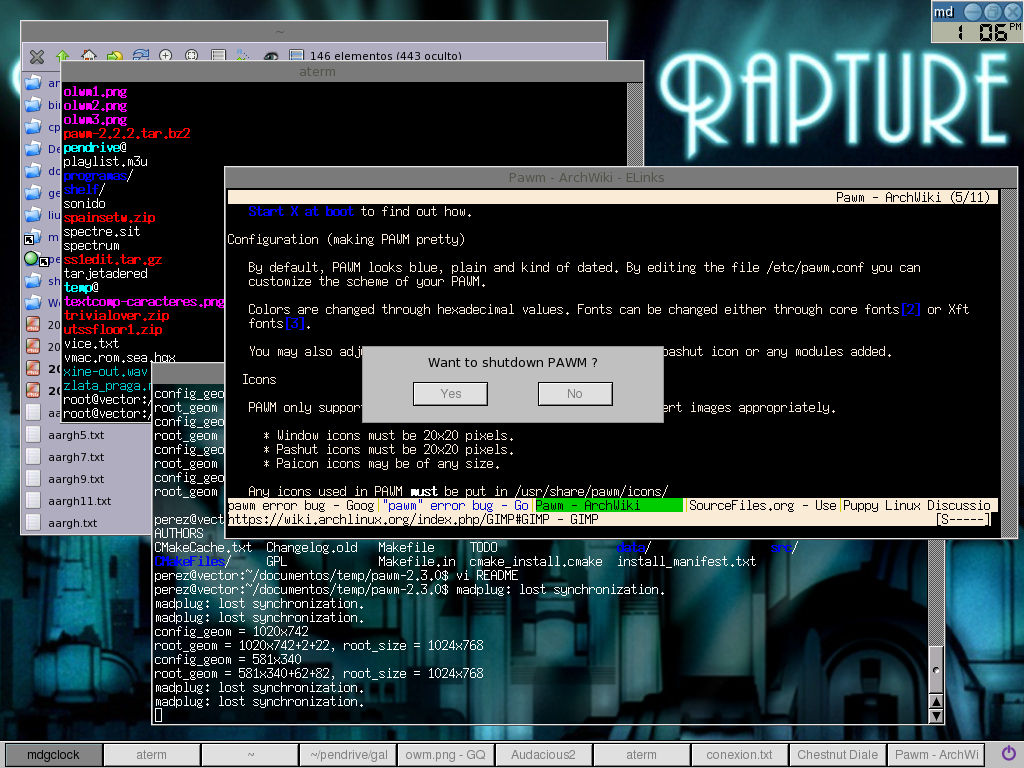This screenshot has height=768, width=1024.
Task: Refresh the directory listing with blue arrows icon
Action: pos(140,56)
